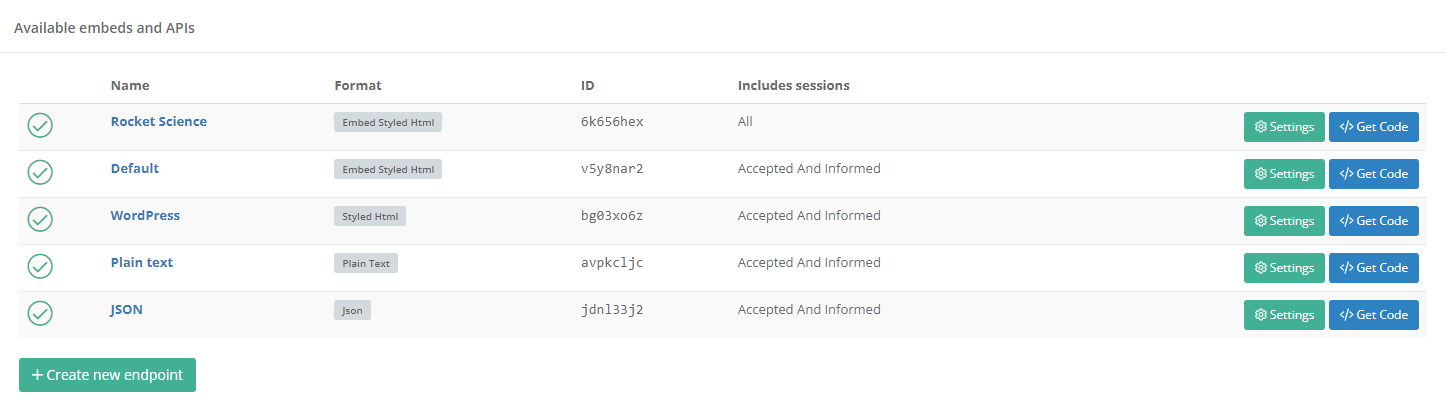
Task: Open Settings for the Default endpoint
Action: [x=1284, y=174]
